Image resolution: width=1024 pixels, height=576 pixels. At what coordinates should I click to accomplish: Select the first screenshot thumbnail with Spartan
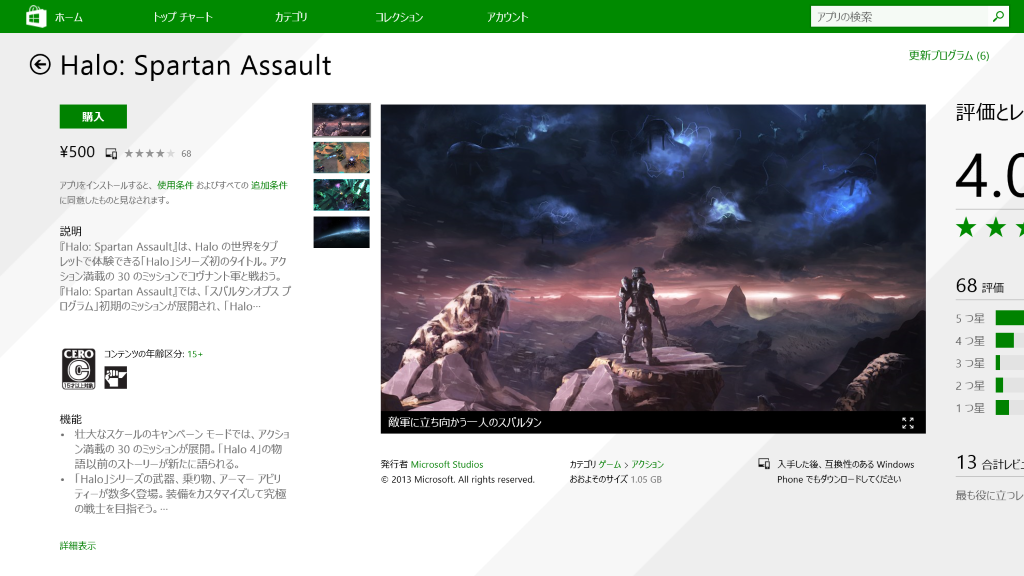(x=342, y=120)
